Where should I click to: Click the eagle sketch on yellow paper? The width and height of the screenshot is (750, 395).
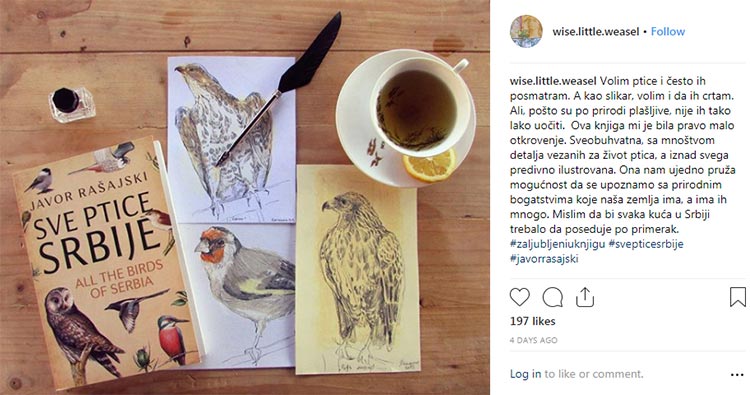tap(357, 269)
